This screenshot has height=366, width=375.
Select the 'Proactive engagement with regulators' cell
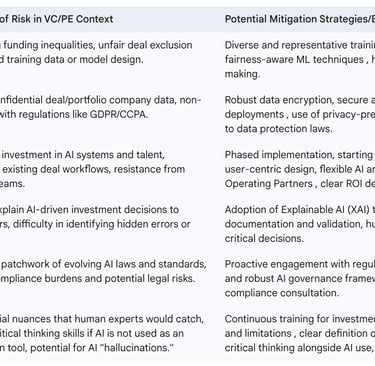(x=300, y=279)
